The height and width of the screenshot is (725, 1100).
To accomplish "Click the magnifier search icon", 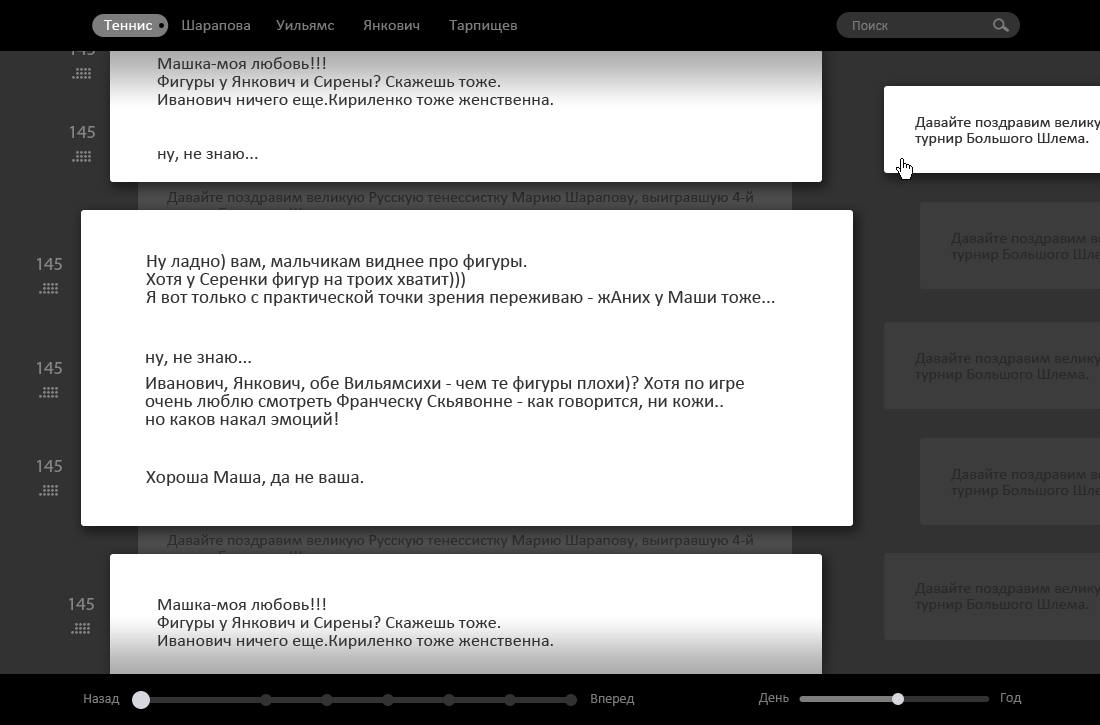I will pos(1000,25).
